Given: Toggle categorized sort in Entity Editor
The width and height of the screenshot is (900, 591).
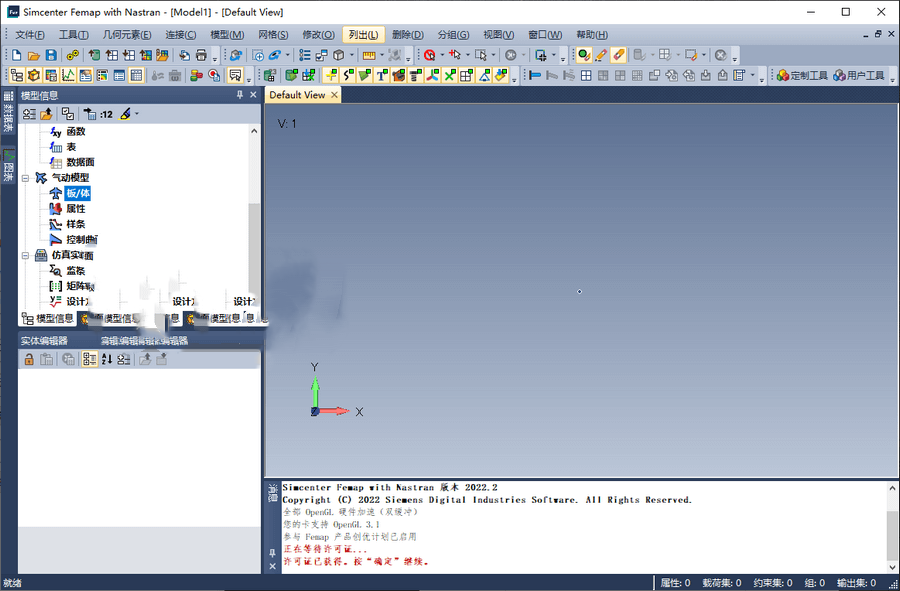Looking at the screenshot, I should point(89,359).
